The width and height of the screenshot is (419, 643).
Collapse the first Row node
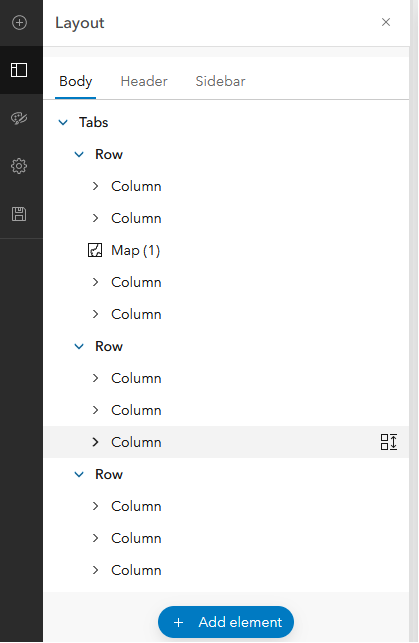click(x=79, y=155)
